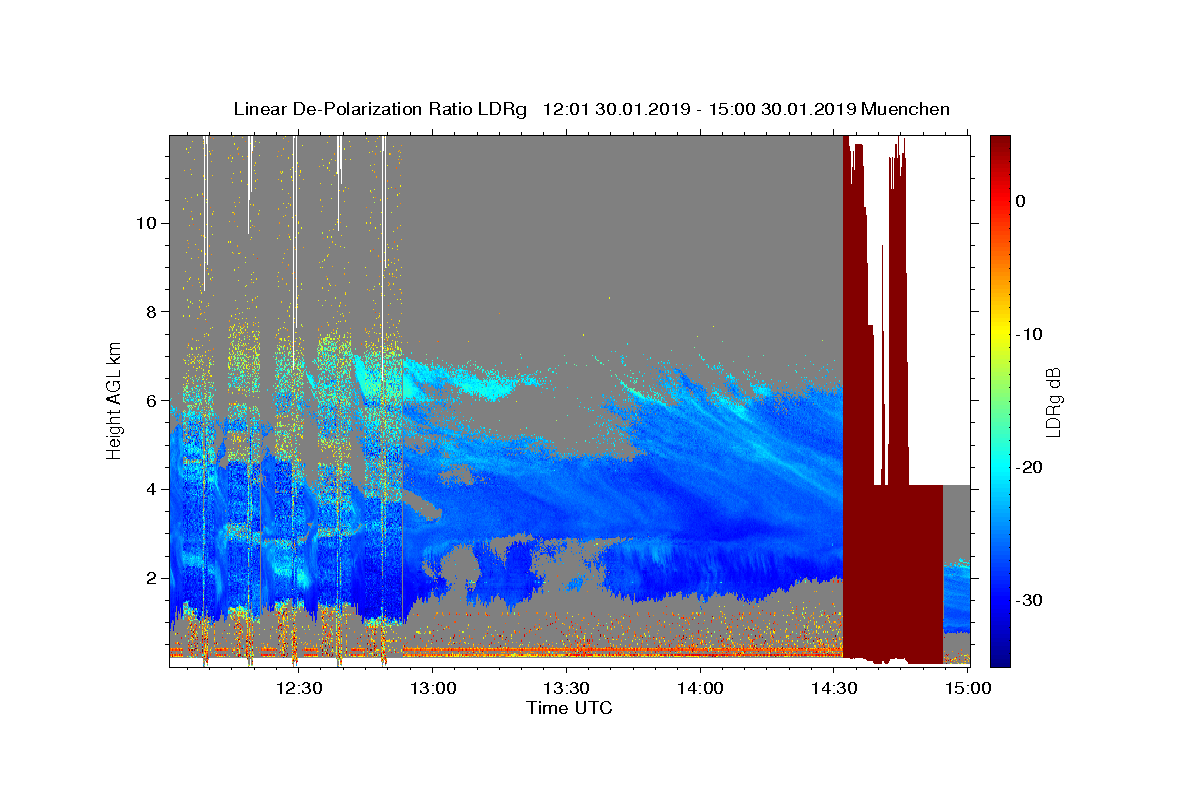The width and height of the screenshot is (1200, 800).
Task: Click the height tick label 4
Action: pyautogui.click(x=150, y=489)
